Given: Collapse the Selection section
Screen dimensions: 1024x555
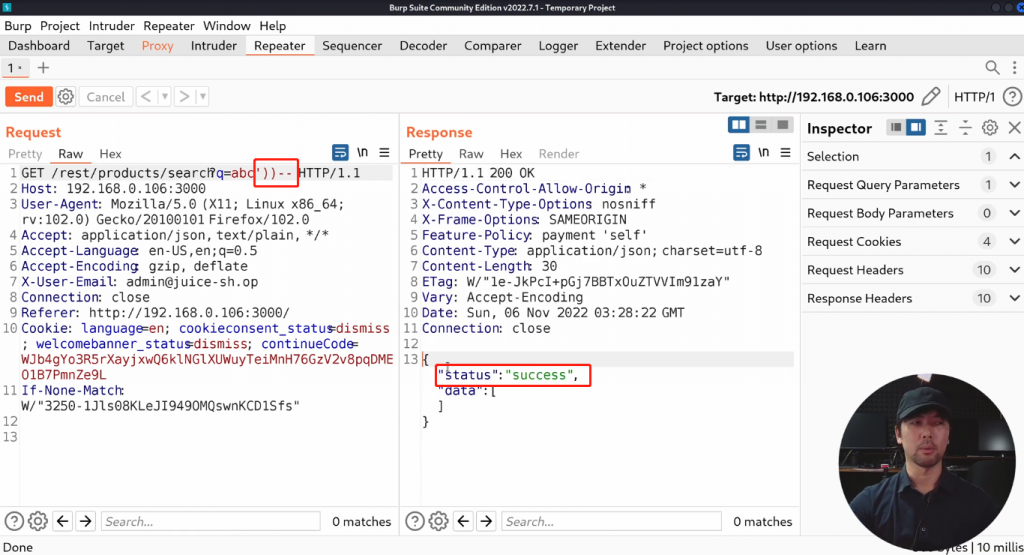Looking at the screenshot, I should [1014, 157].
